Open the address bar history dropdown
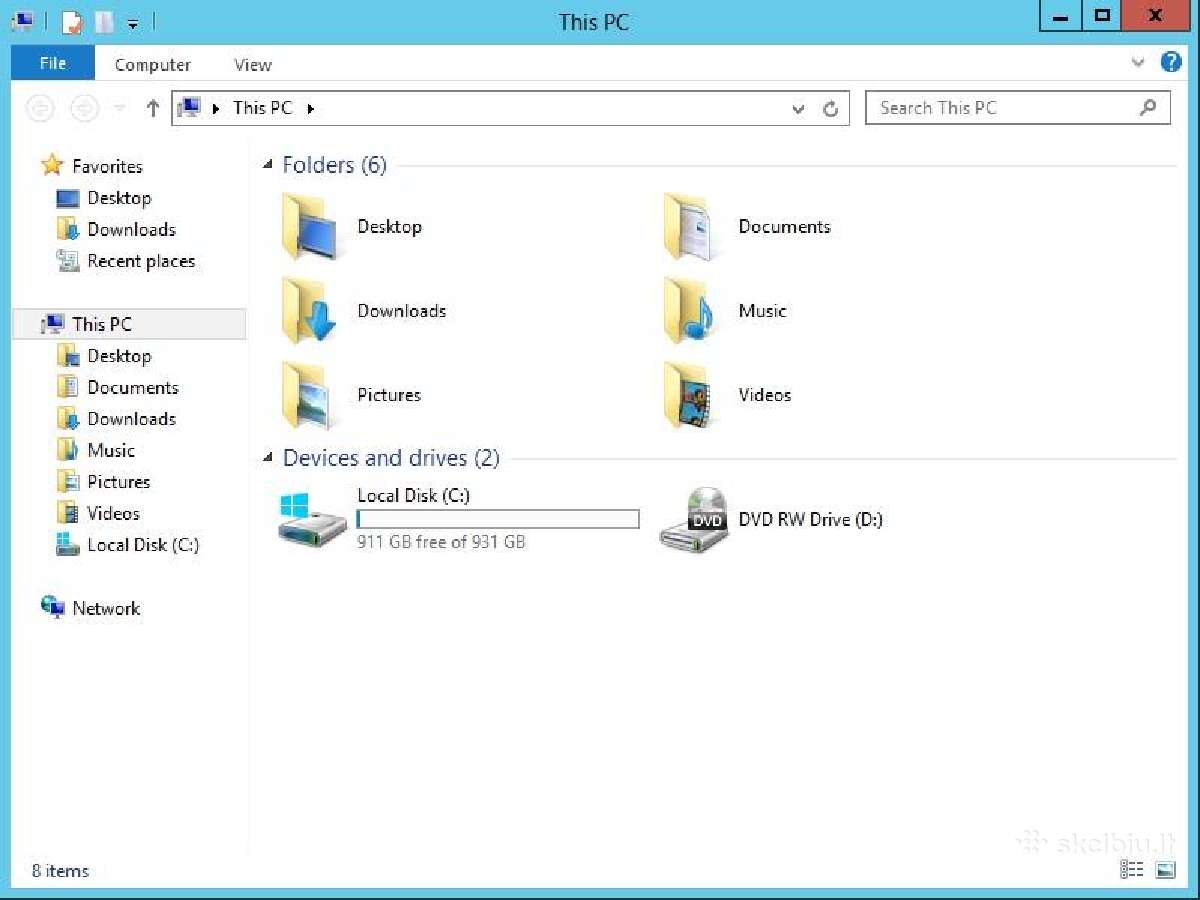 [x=798, y=108]
